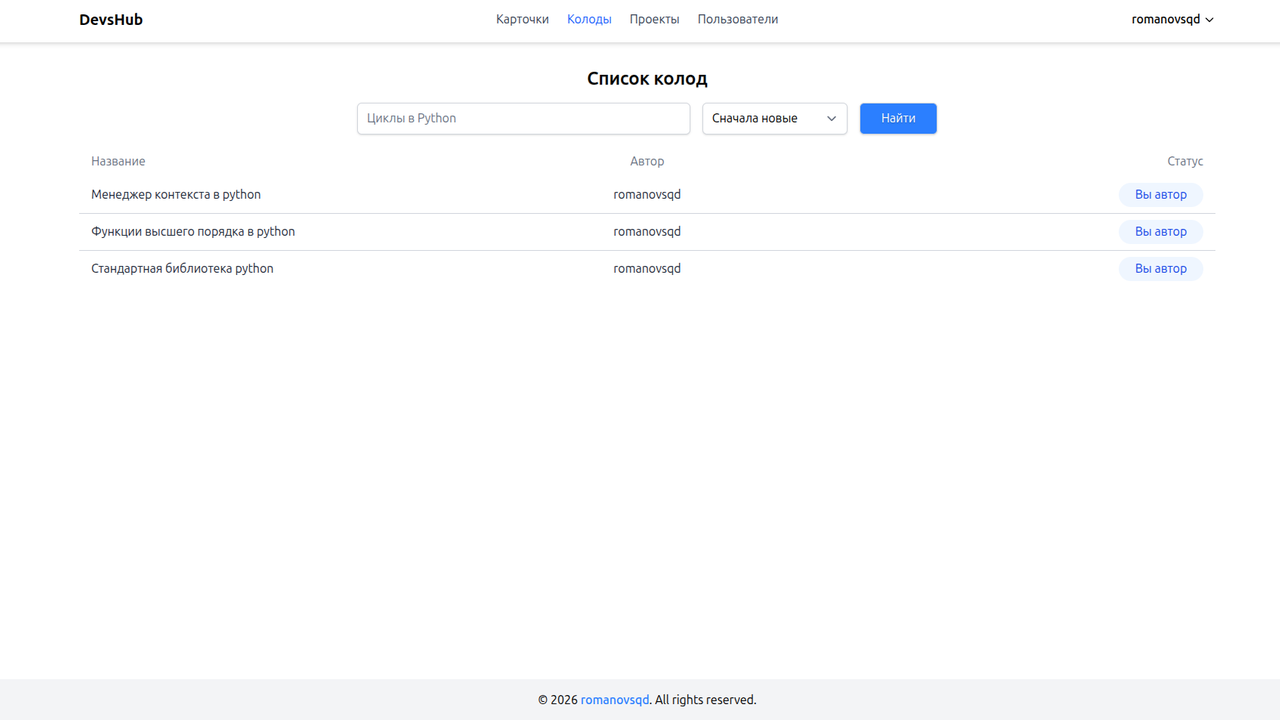Expand the sort order combo box
The width and height of the screenshot is (1280, 720).
774,118
